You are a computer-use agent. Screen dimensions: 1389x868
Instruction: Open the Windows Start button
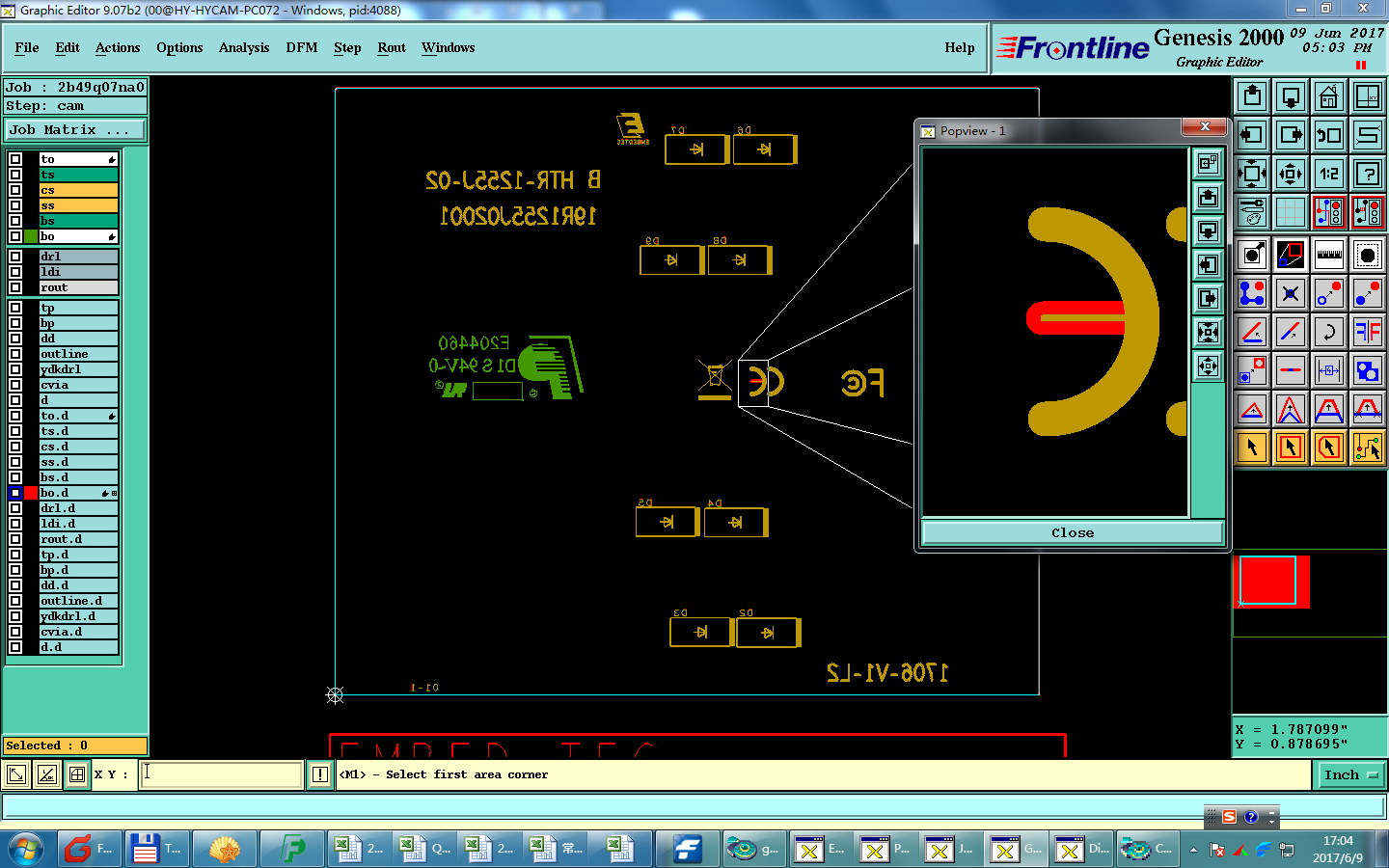coord(26,849)
